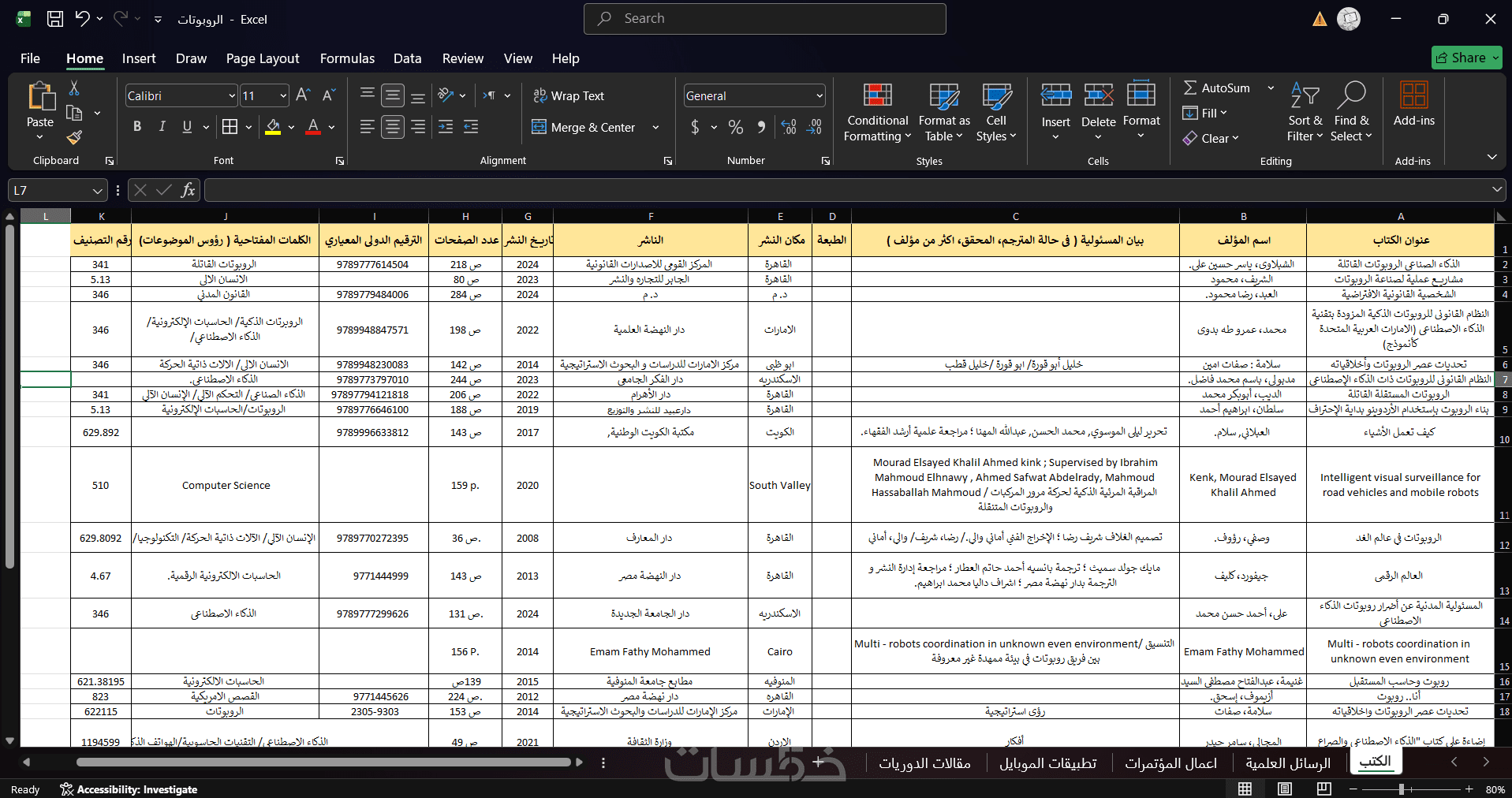Image resolution: width=1512 pixels, height=798 pixels.
Task: Switch to Page Layout view in status bar
Action: 1284,789
